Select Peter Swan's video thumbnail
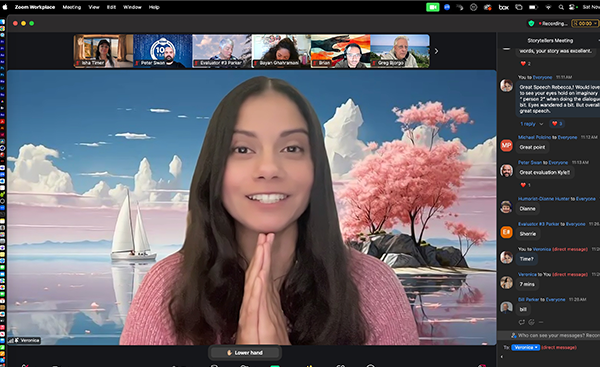 (x=162, y=51)
